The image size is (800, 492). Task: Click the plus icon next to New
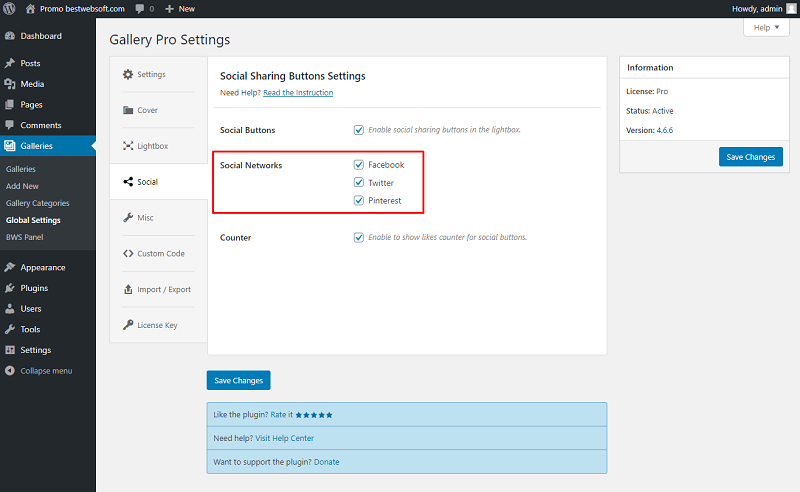169,9
